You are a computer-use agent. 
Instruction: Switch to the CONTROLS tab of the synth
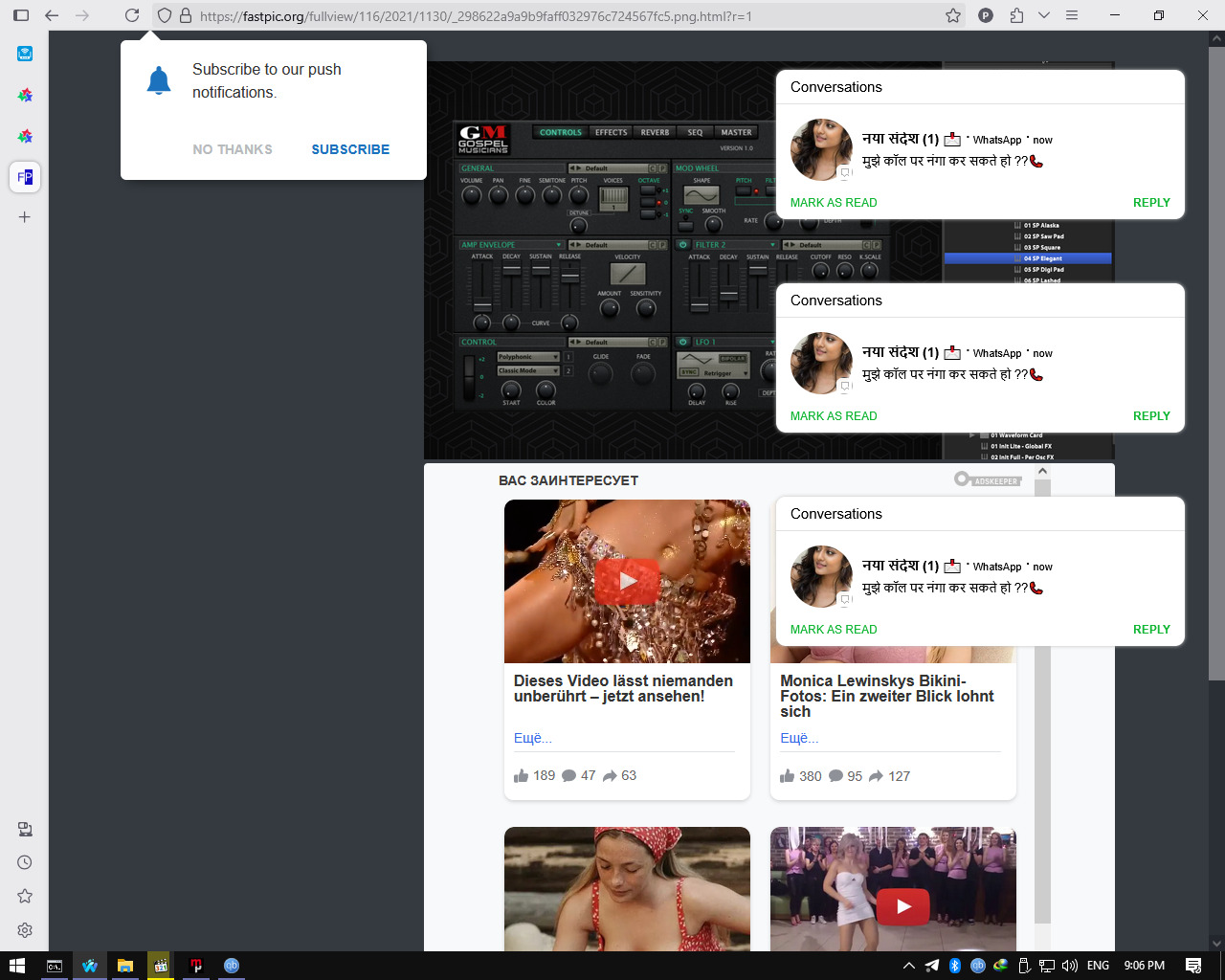pyautogui.click(x=561, y=132)
